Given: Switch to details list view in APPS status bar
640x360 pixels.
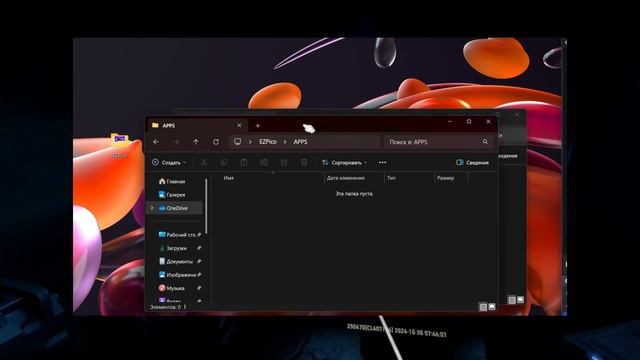Looking at the screenshot, I should click(483, 307).
